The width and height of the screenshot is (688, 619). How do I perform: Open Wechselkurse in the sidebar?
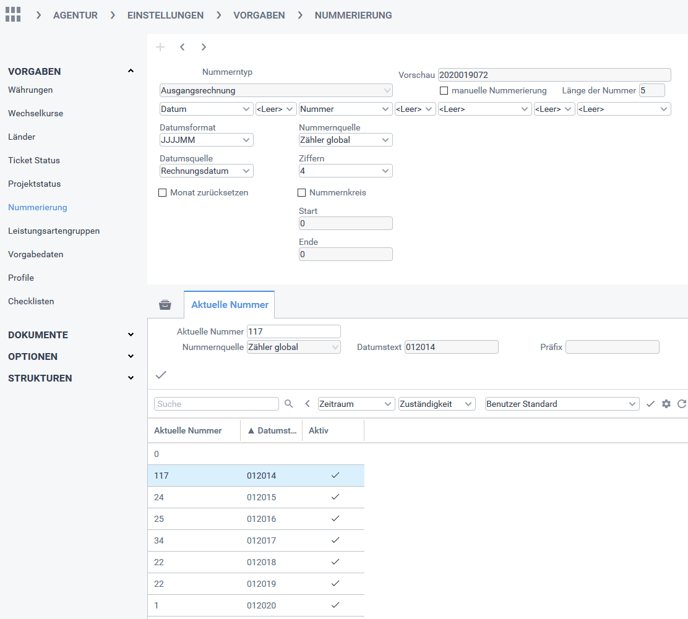click(x=36, y=113)
